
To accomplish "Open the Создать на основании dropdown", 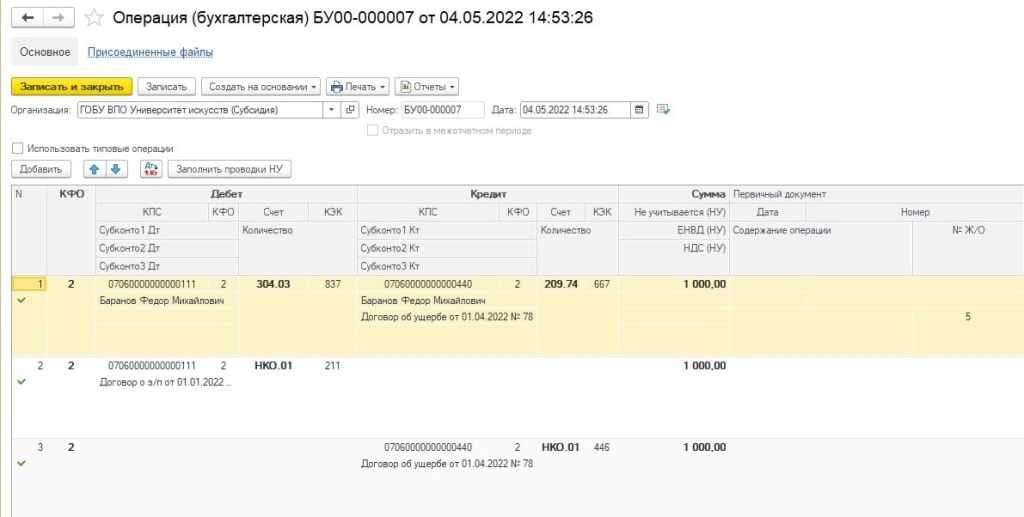I will pyautogui.click(x=261, y=87).
